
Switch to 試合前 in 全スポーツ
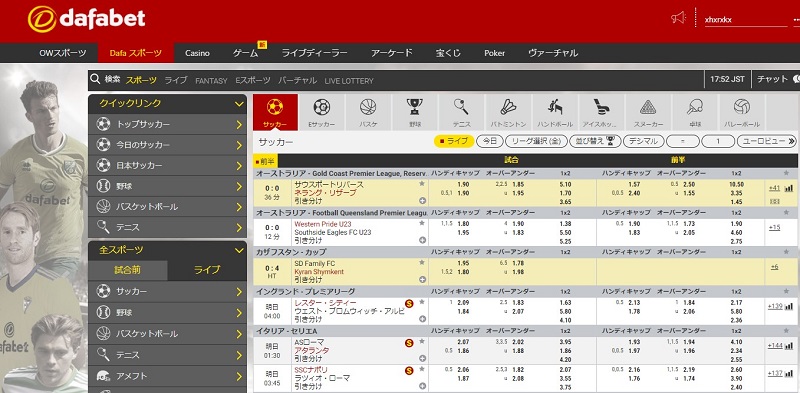pyautogui.click(x=128, y=270)
